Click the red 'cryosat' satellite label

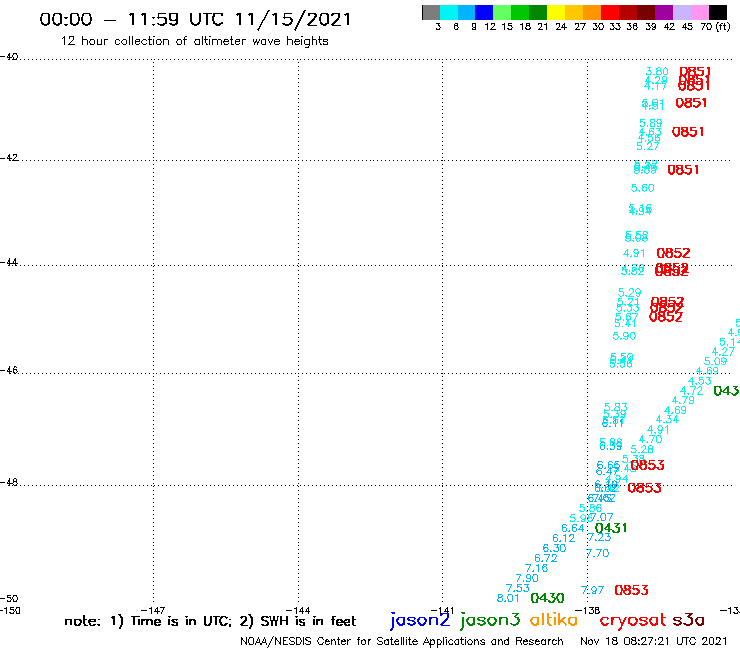pos(633,620)
